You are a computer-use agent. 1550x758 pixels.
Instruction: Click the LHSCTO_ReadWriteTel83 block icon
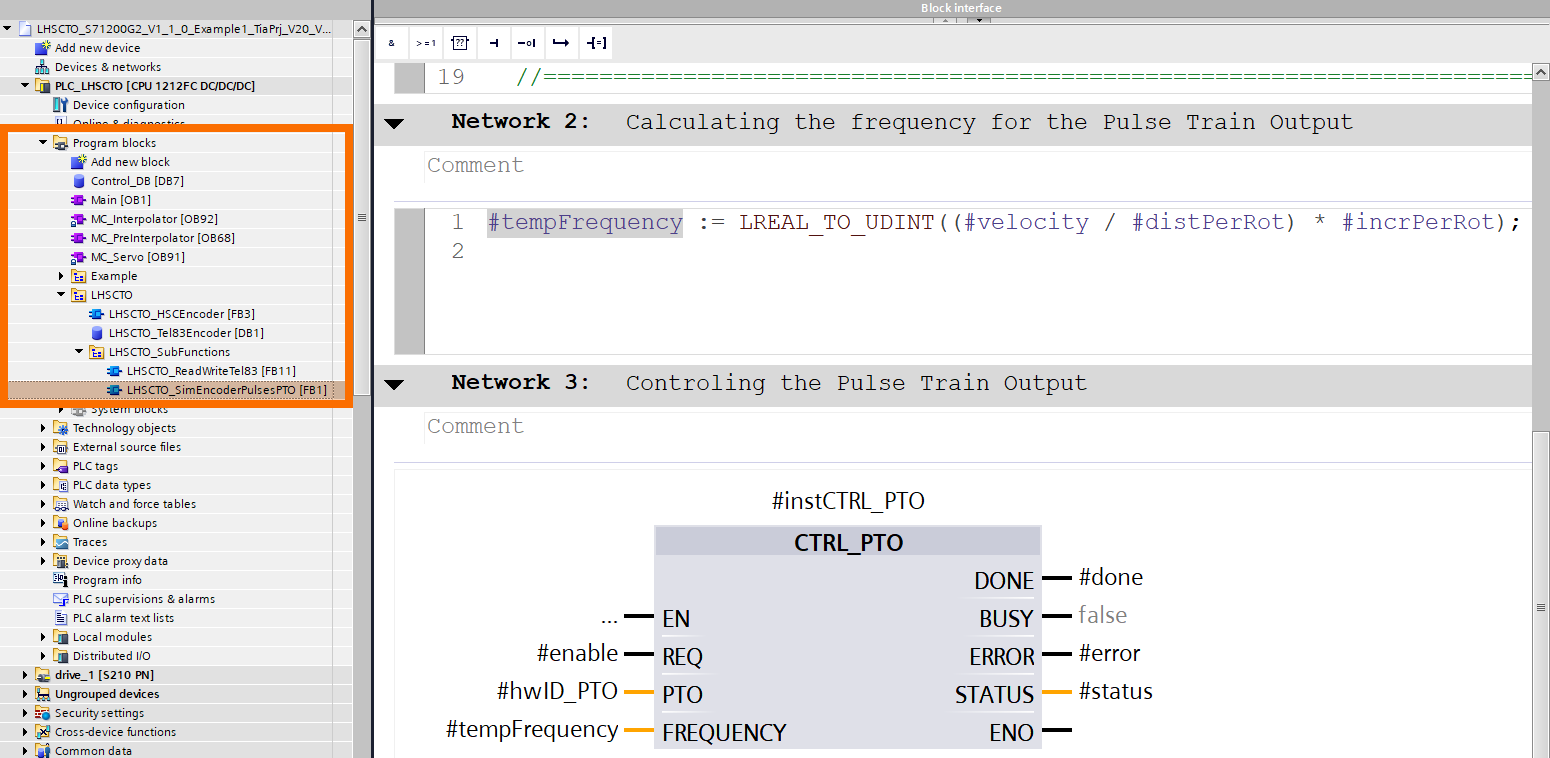(115, 371)
